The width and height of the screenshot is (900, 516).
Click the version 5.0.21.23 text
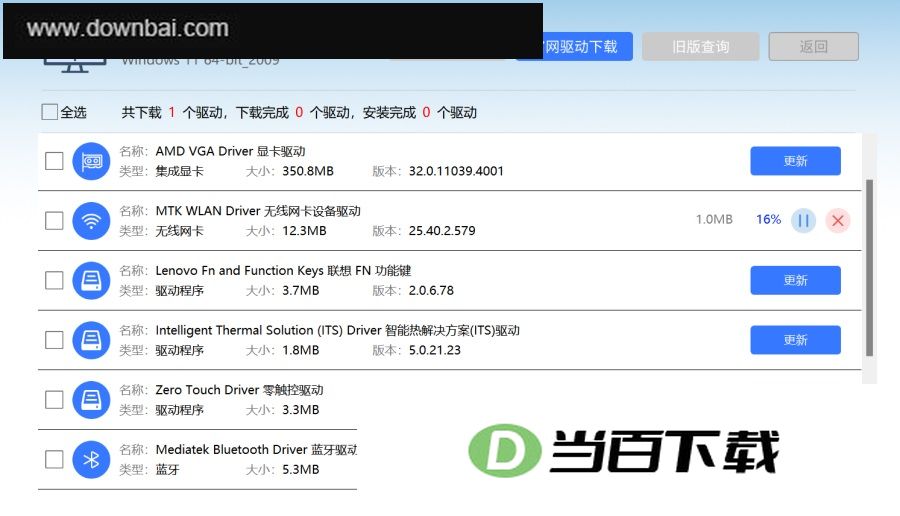tap(435, 351)
